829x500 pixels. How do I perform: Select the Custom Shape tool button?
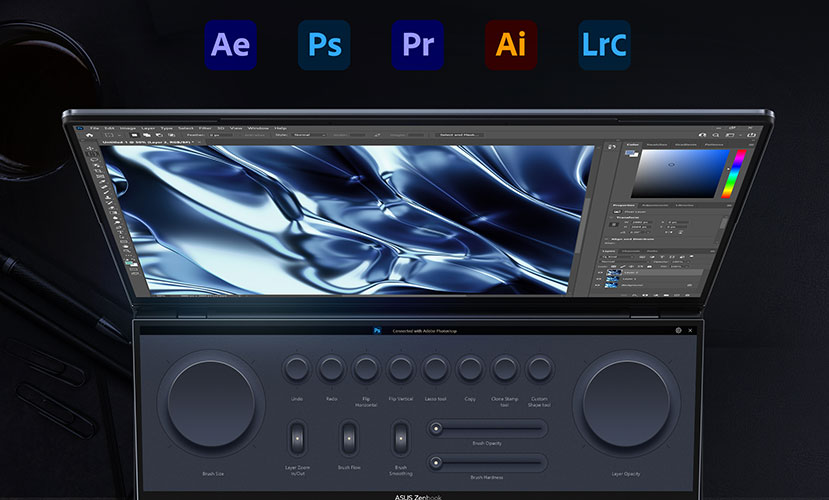(x=540, y=369)
